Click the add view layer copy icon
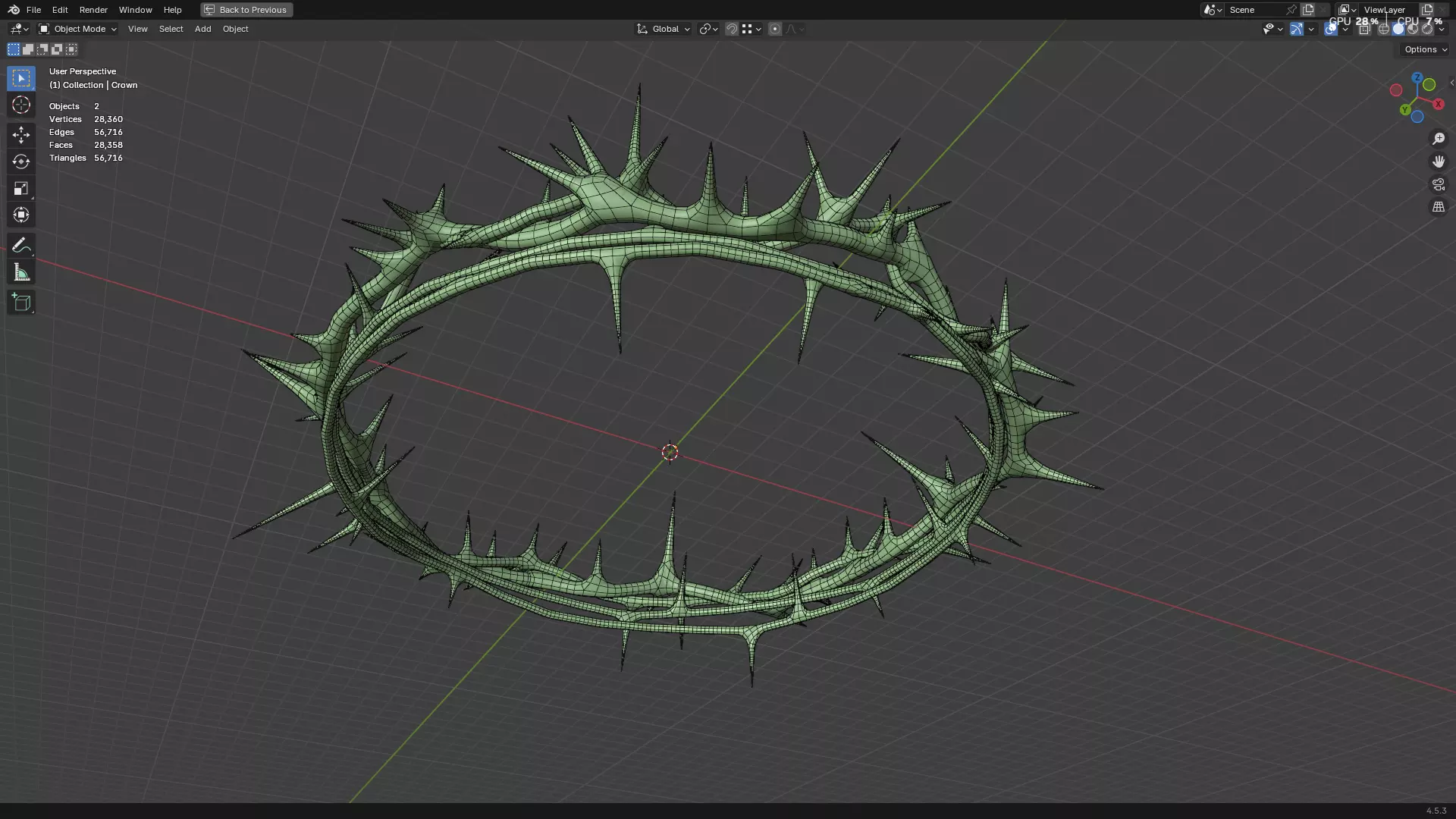Screen dimensions: 1456x819 coord(1427,10)
